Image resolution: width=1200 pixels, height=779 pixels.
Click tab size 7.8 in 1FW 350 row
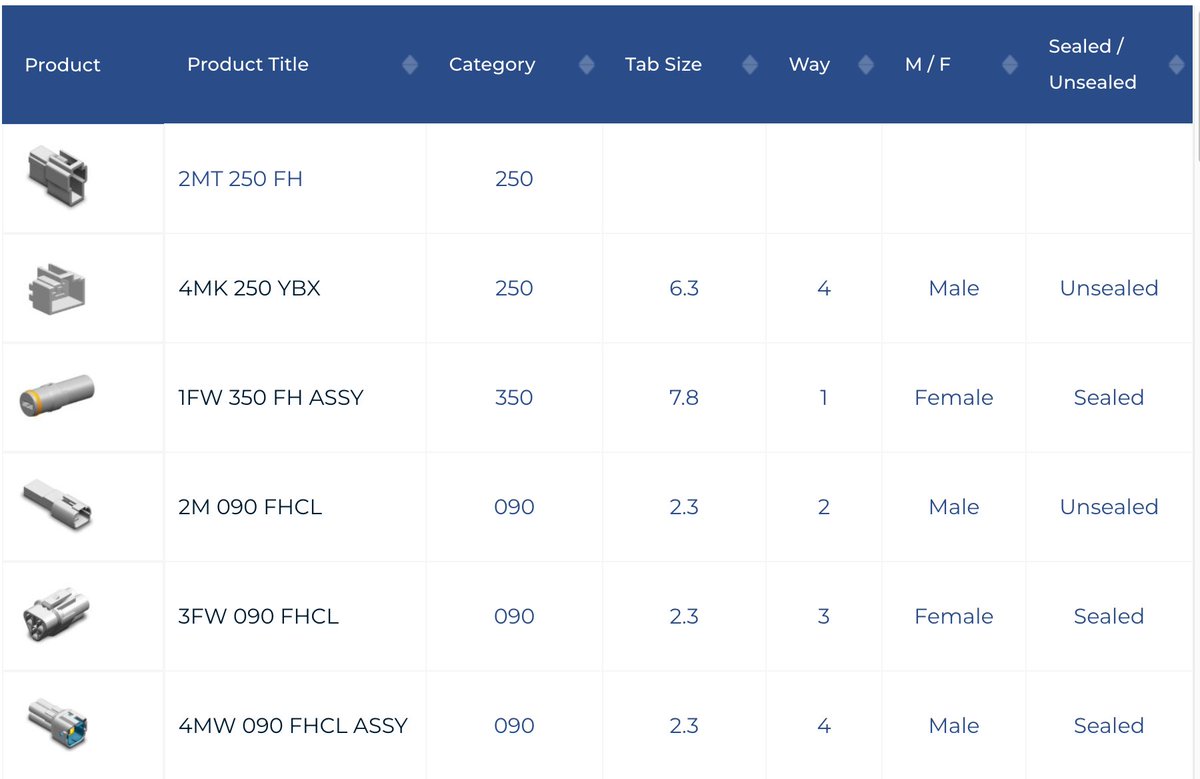pyautogui.click(x=684, y=398)
